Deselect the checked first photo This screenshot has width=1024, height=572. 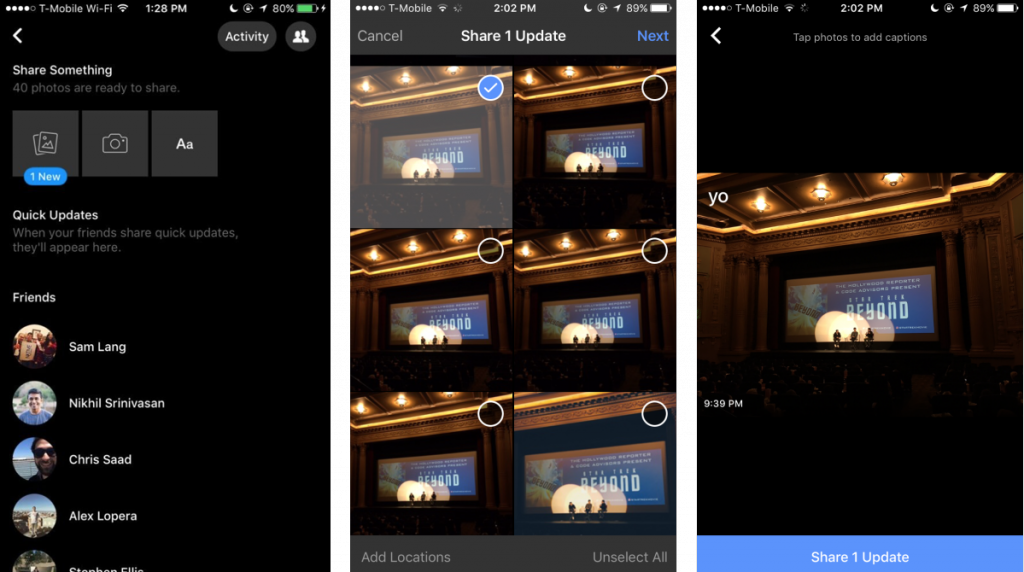[490, 87]
